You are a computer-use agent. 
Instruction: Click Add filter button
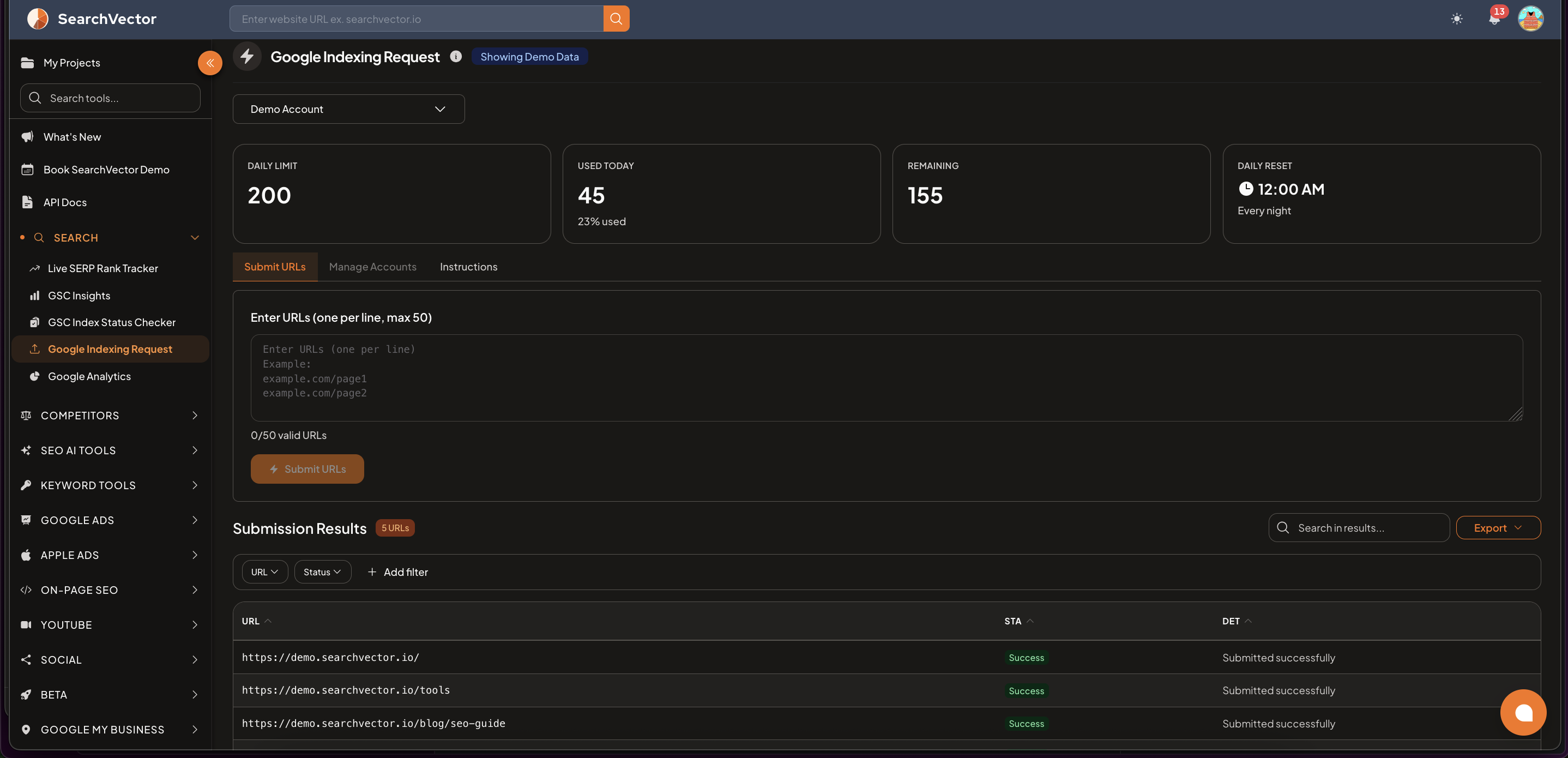397,572
